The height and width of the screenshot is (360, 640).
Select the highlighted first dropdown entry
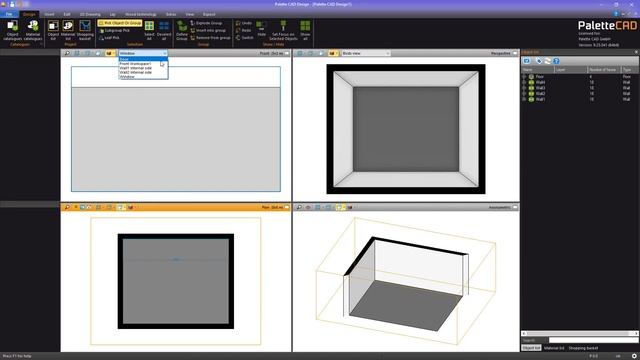(x=143, y=59)
